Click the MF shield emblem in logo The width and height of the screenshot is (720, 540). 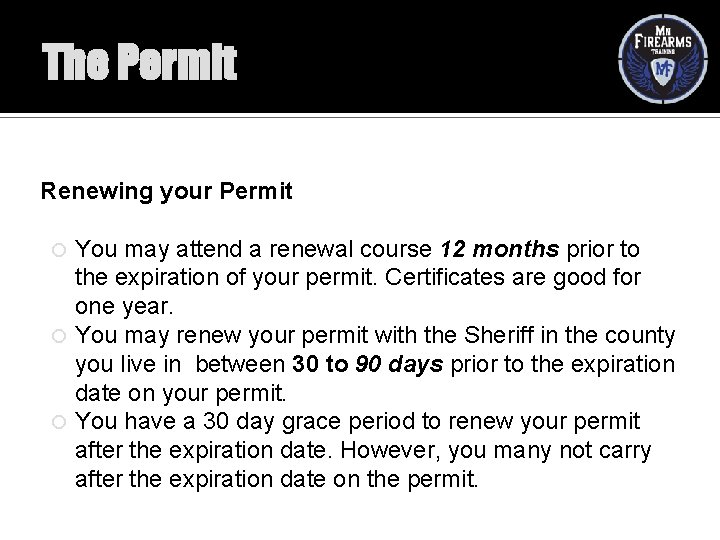click(663, 71)
